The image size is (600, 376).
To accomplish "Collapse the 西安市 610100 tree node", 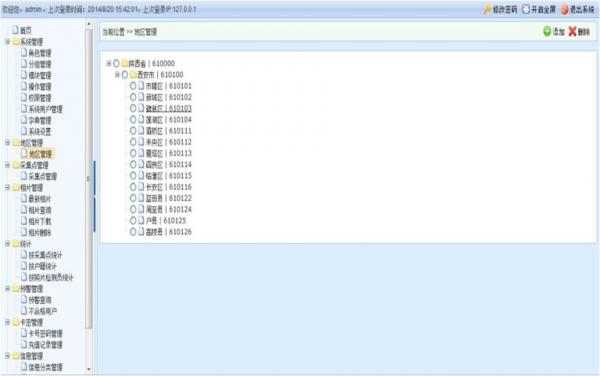I will 117,75.
